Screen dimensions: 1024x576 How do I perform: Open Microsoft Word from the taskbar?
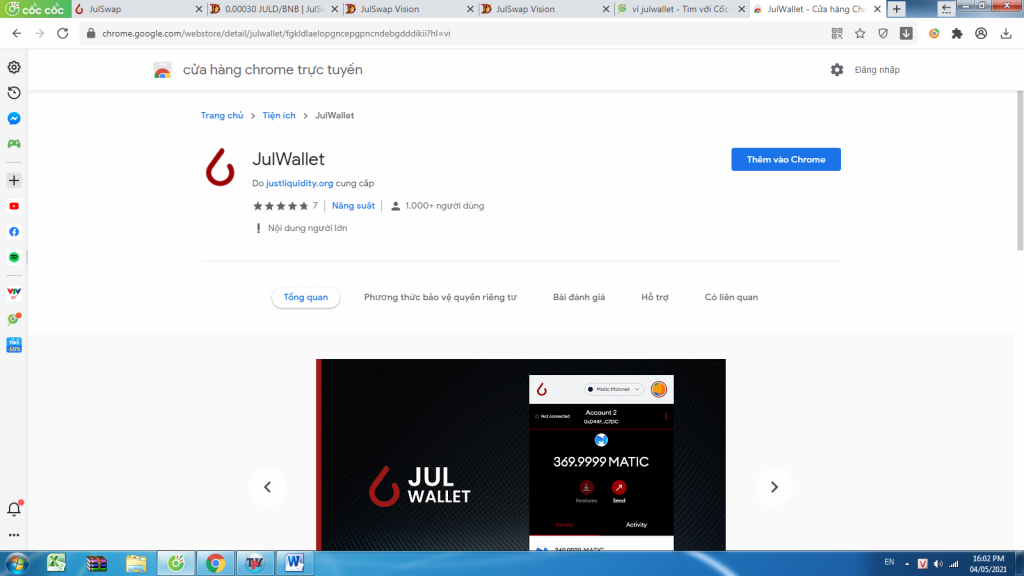pos(294,563)
